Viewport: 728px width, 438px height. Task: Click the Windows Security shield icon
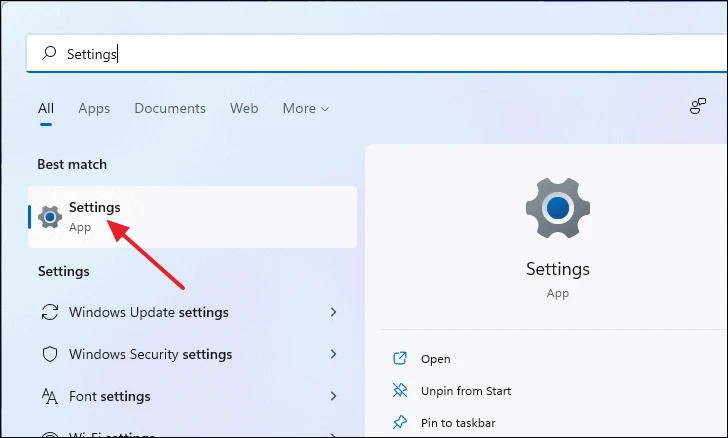click(50, 354)
